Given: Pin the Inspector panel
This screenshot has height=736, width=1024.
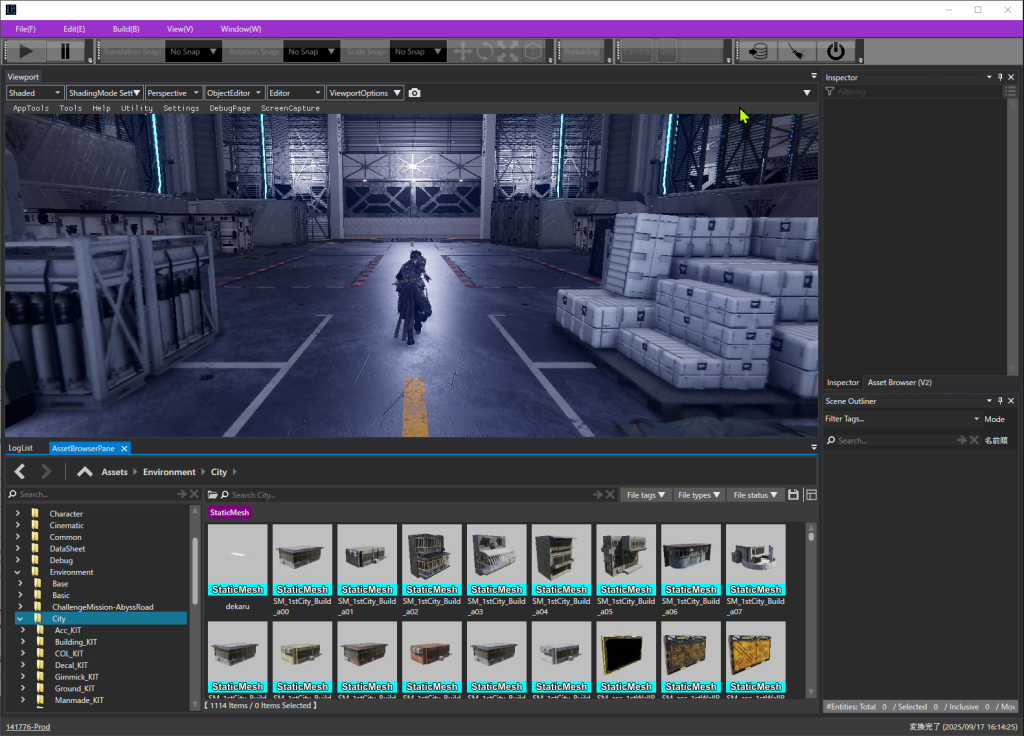Looking at the screenshot, I should (1000, 77).
